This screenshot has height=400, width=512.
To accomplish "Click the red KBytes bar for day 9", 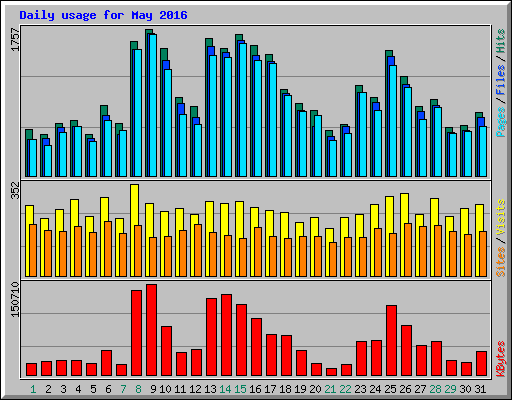I will click(152, 330).
